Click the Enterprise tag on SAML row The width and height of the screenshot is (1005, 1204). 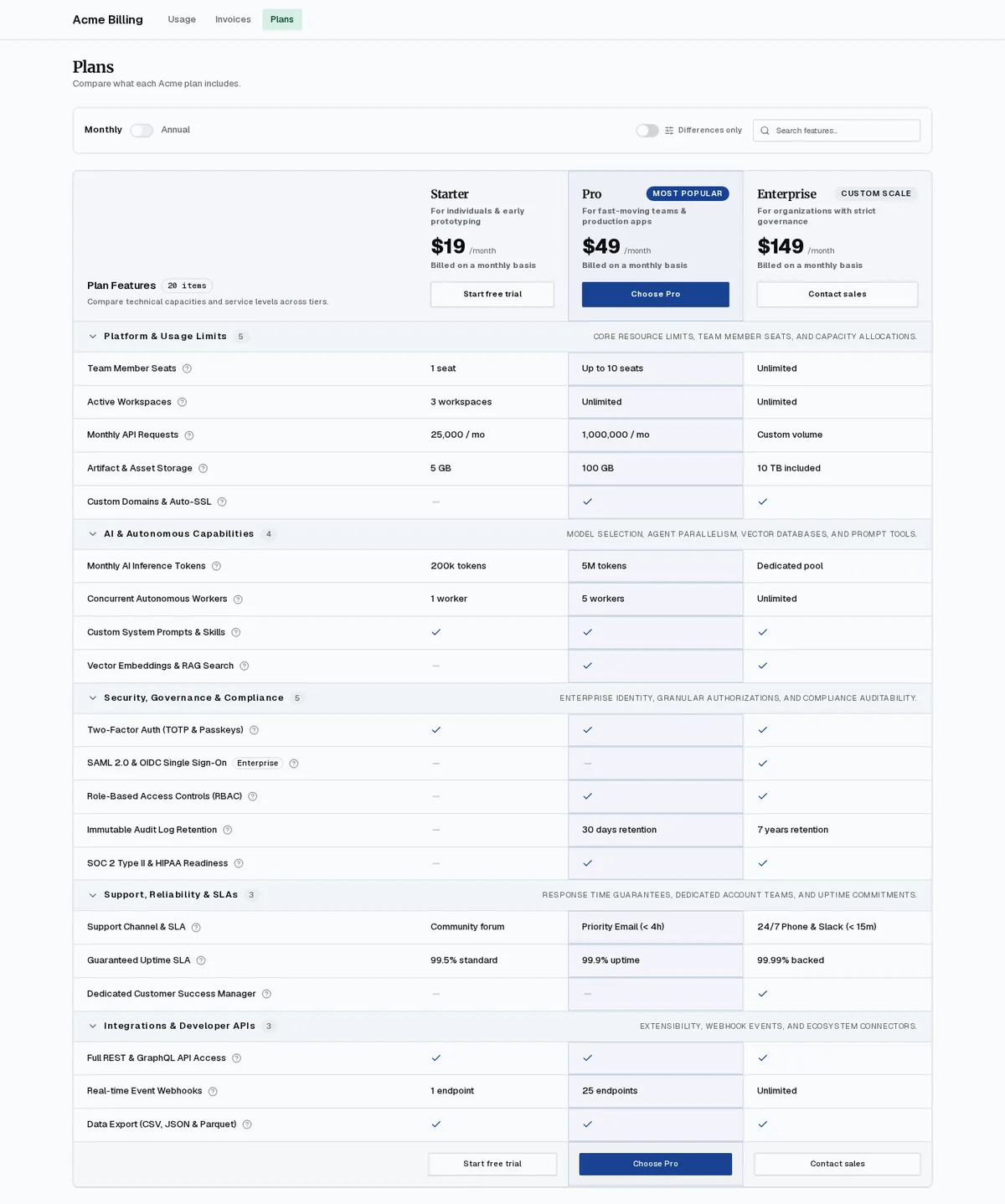tap(258, 764)
